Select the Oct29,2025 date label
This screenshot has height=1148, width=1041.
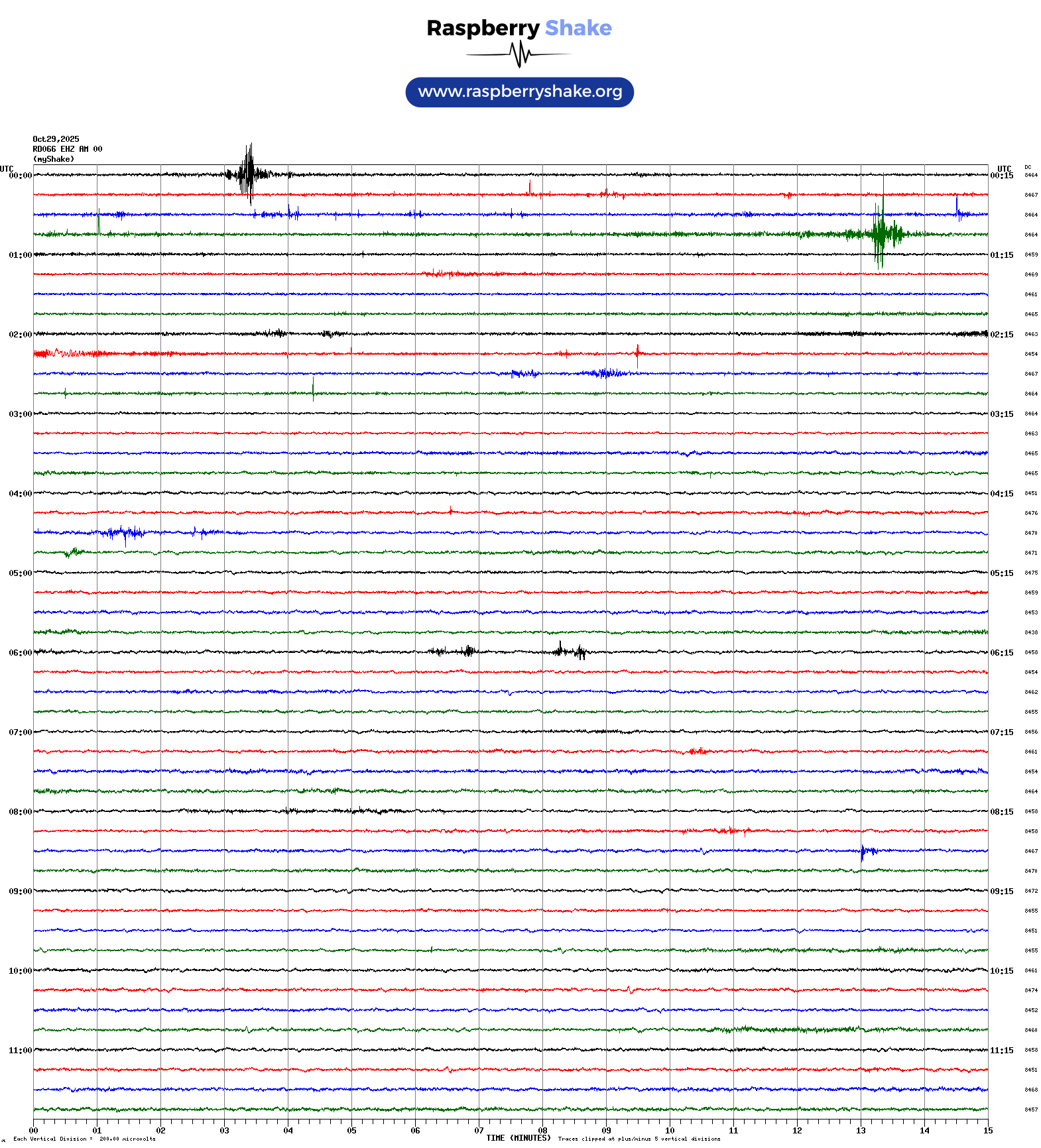[56, 139]
